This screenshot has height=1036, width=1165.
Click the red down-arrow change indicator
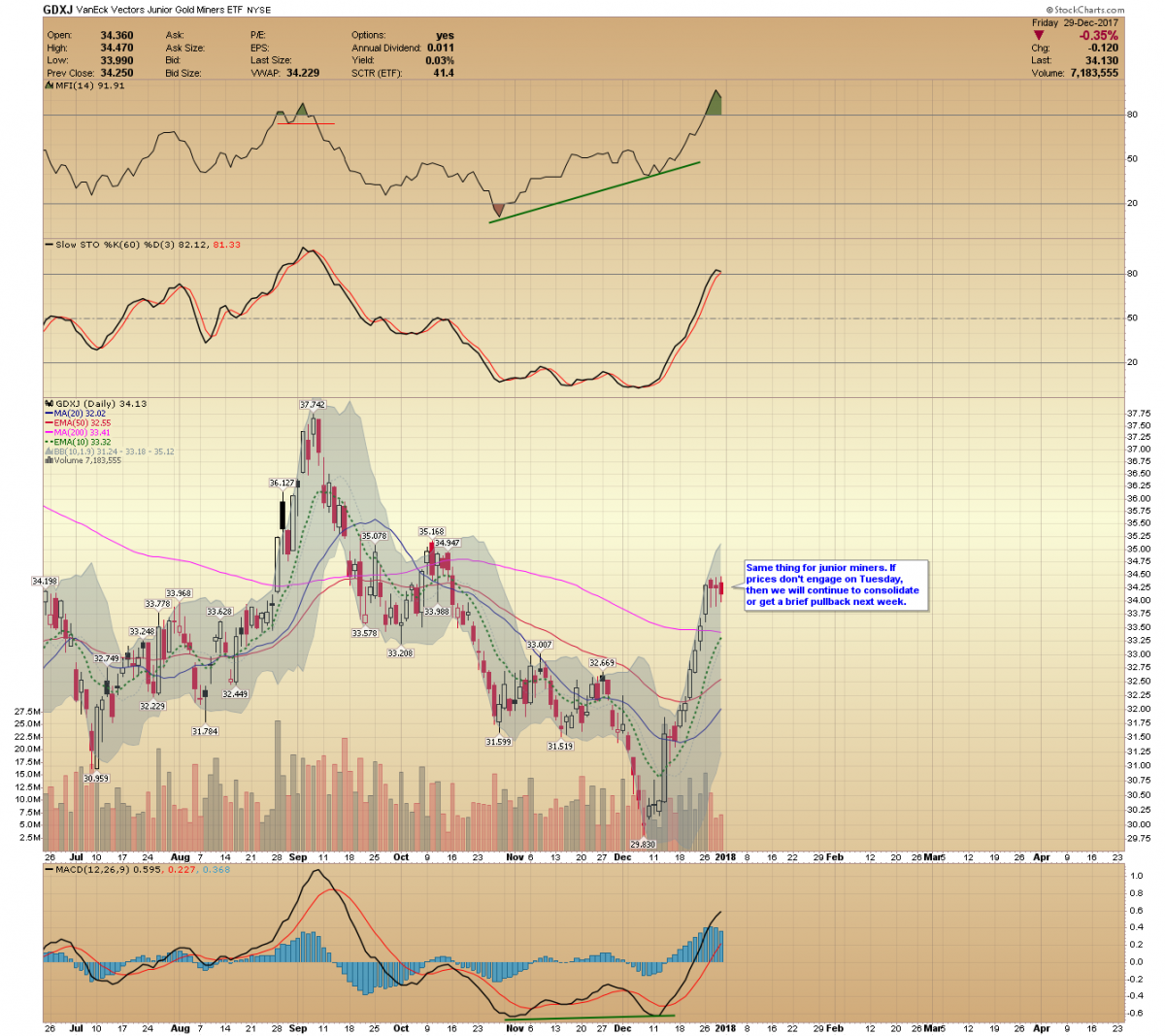pos(1039,36)
